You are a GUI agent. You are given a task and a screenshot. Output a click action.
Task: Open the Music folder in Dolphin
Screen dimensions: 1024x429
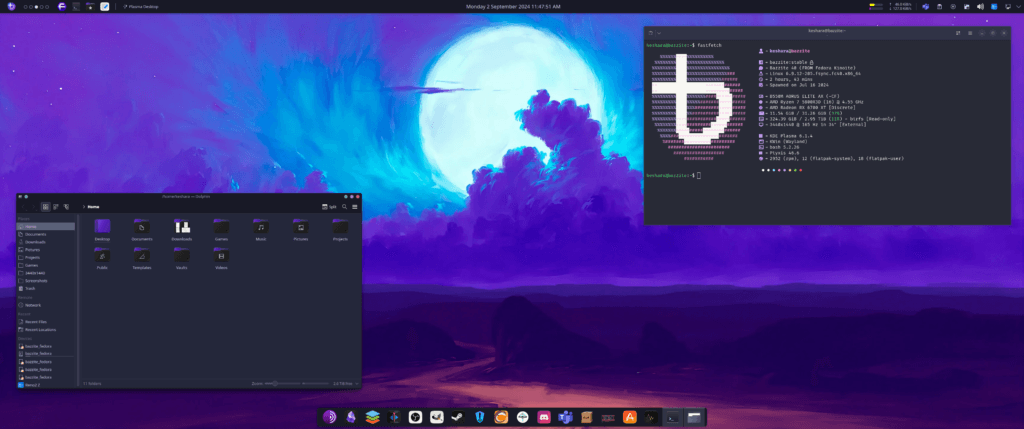tap(261, 230)
